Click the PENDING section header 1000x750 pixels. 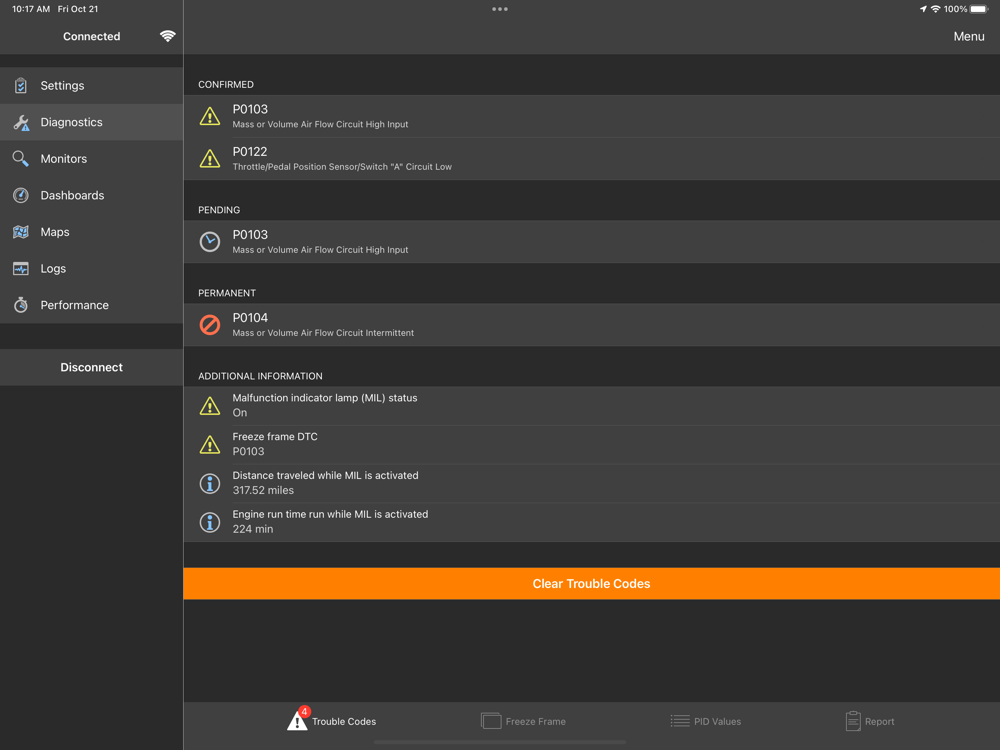[219, 210]
